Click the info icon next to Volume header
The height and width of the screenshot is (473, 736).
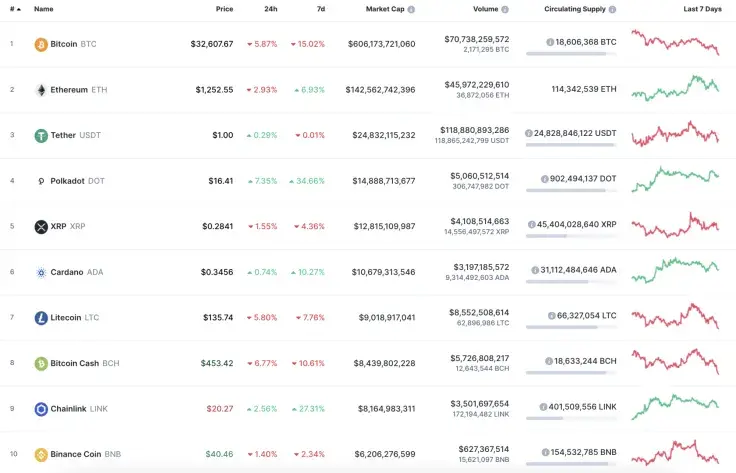(505, 9)
